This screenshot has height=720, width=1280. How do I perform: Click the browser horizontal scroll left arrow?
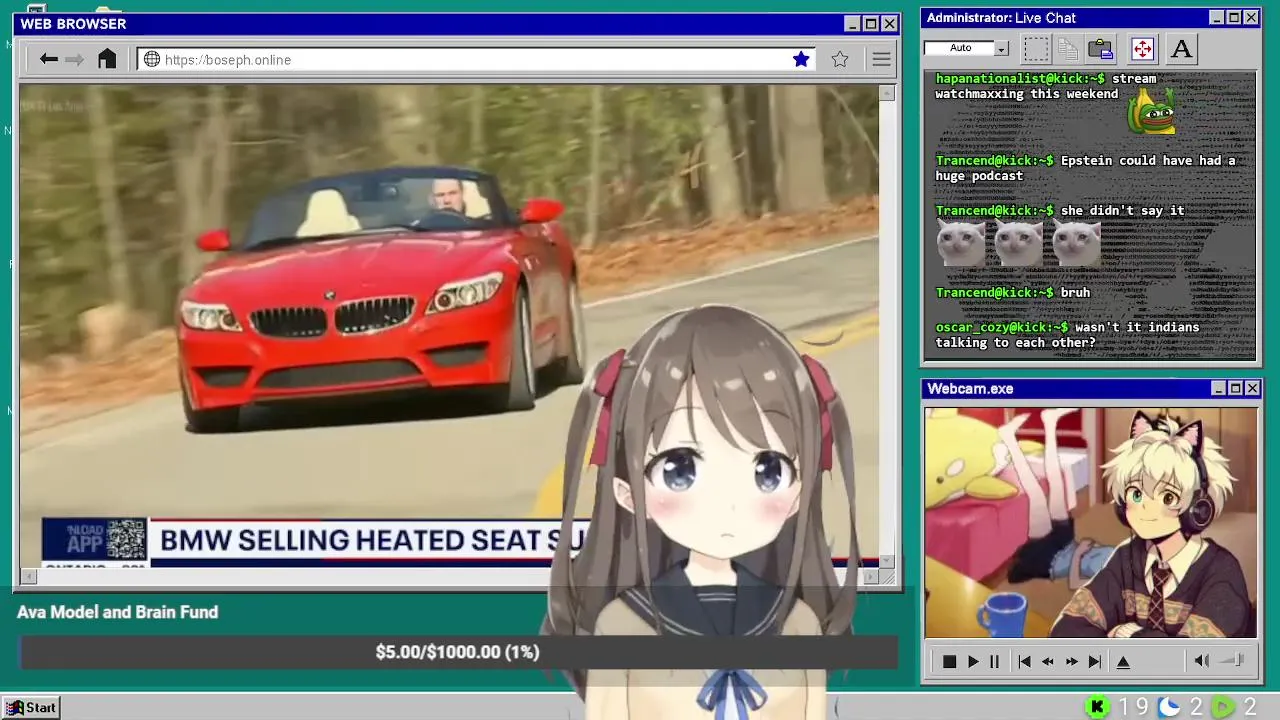pyautogui.click(x=28, y=575)
